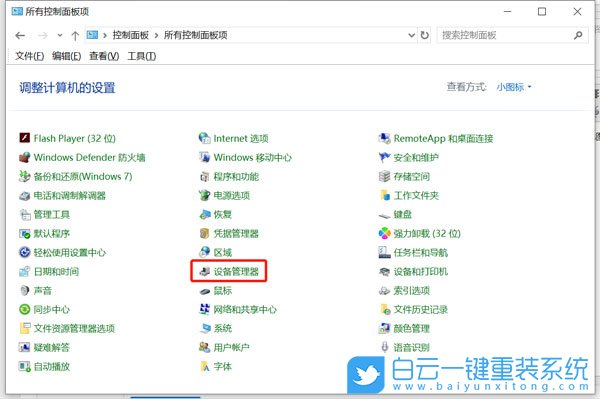Viewport: 600px width, 399px height.
Task: Click the 默认程序 icon
Action: pos(24,233)
